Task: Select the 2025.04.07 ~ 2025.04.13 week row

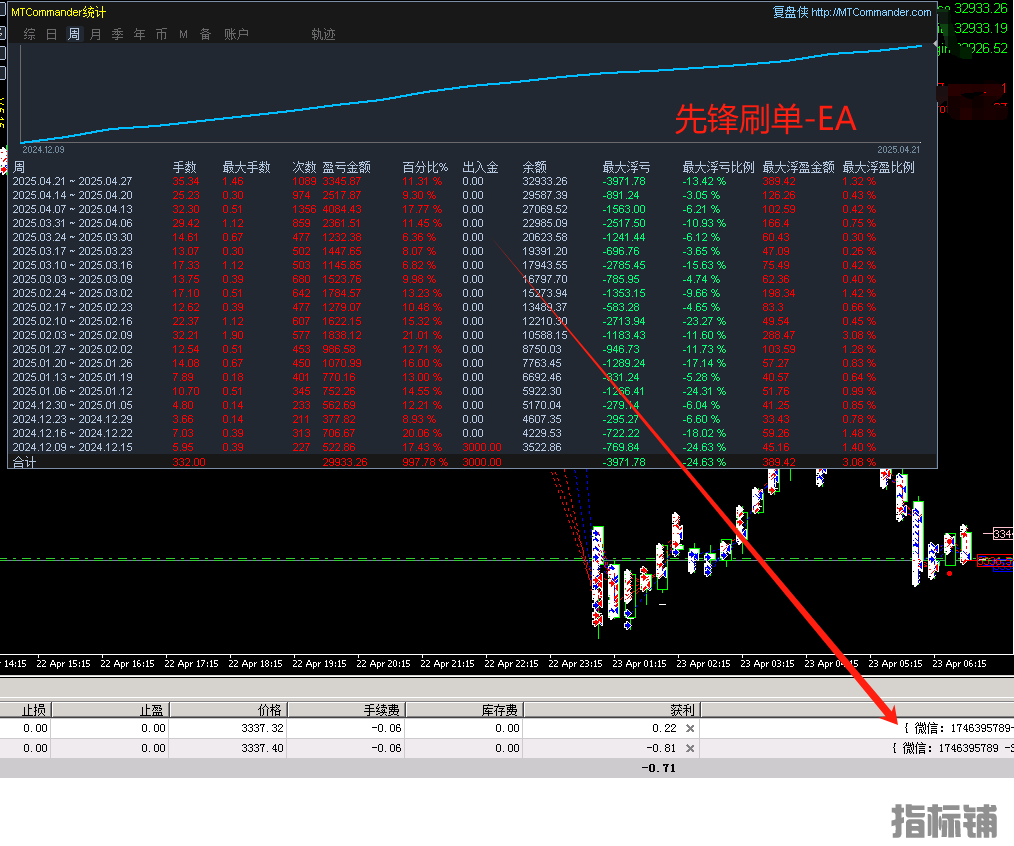Action: tap(472, 210)
